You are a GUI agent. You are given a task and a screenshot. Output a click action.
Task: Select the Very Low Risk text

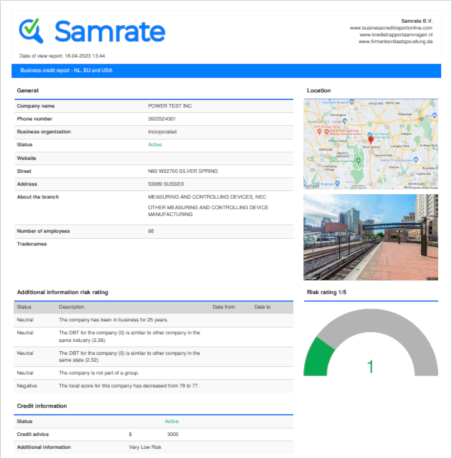(145, 447)
